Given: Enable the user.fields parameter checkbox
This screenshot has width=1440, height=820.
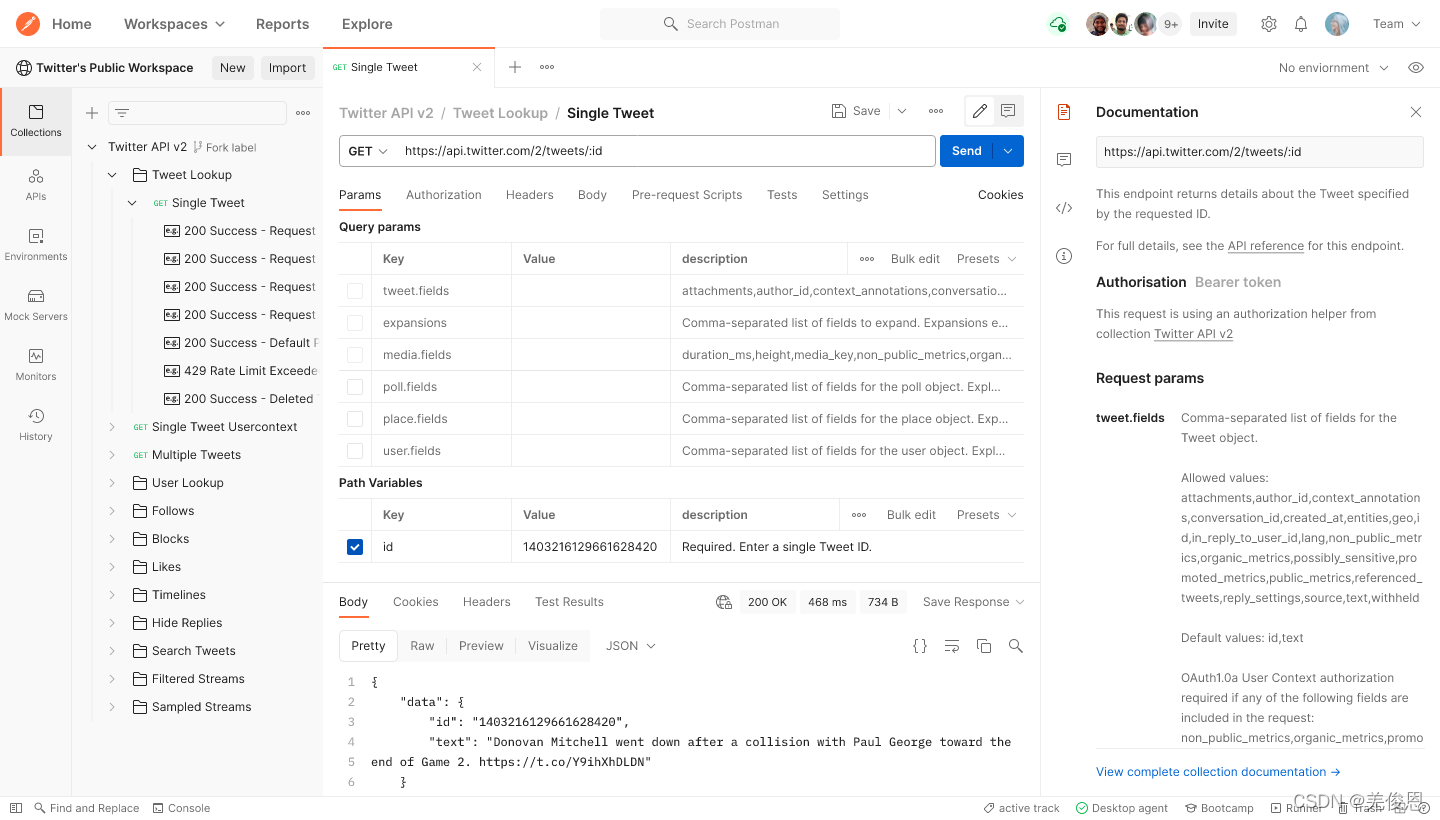Looking at the screenshot, I should (x=355, y=451).
